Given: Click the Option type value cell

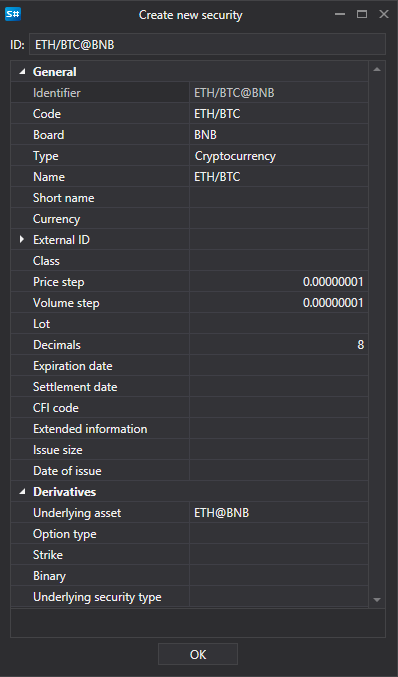Looking at the screenshot, I should point(279,534).
